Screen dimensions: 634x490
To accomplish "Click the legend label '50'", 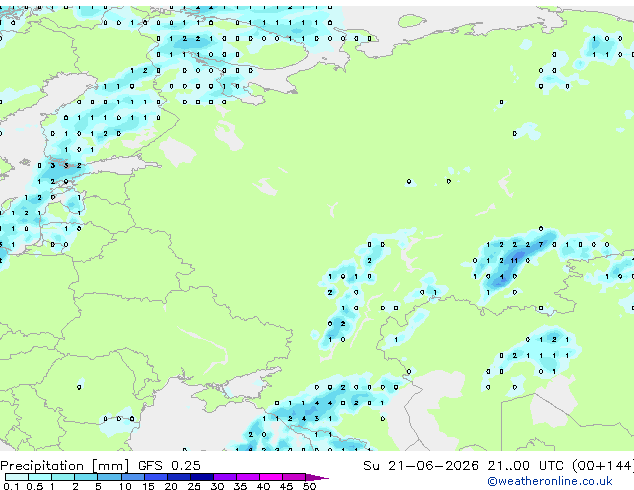I will (309, 486).
